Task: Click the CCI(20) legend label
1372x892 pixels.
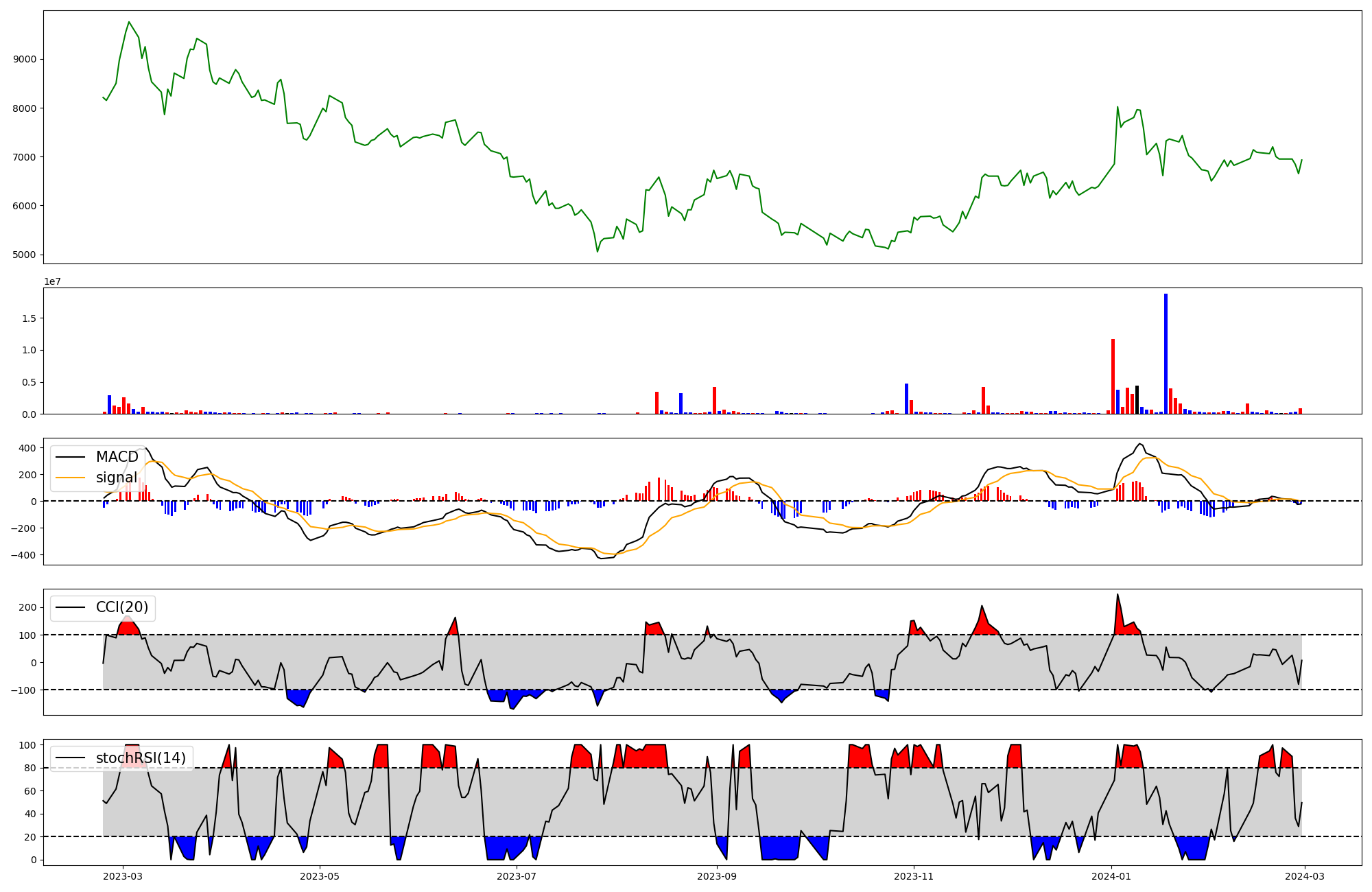Action: (122, 607)
